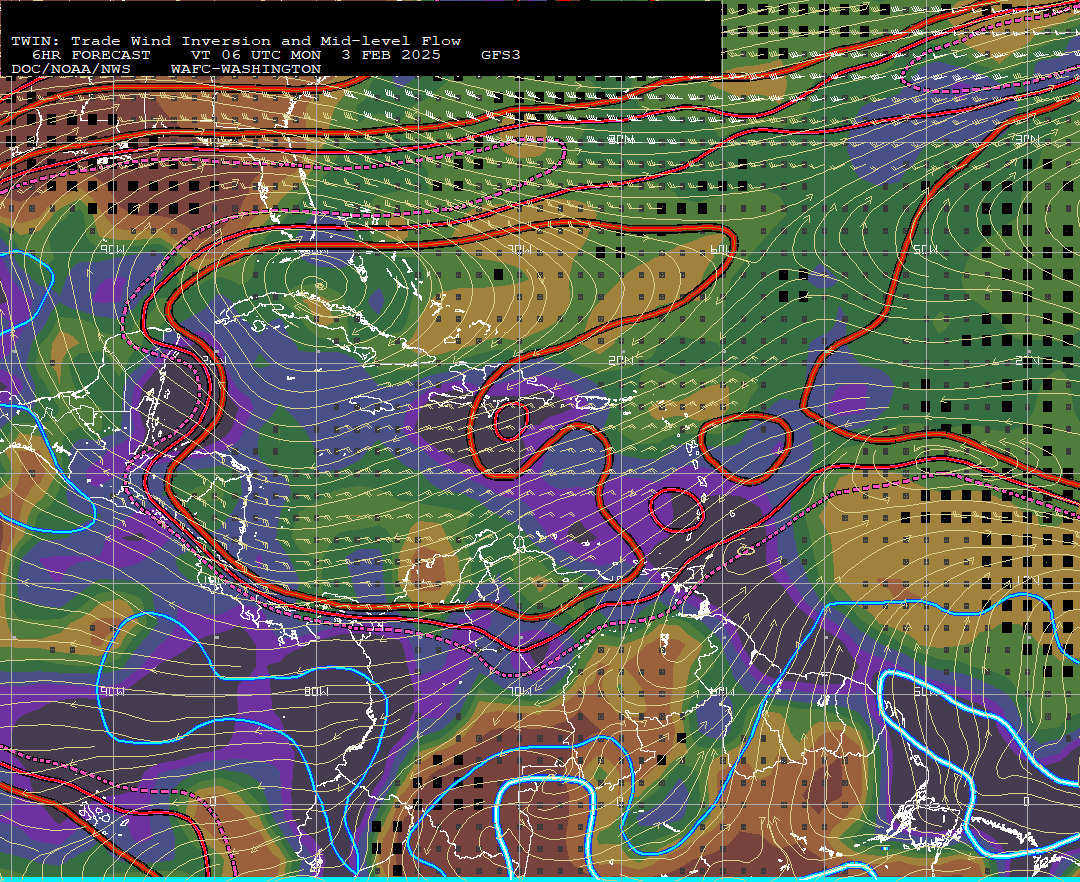1080x882 pixels.
Task: Click the 'GFS3' model label
Action: click(501, 55)
